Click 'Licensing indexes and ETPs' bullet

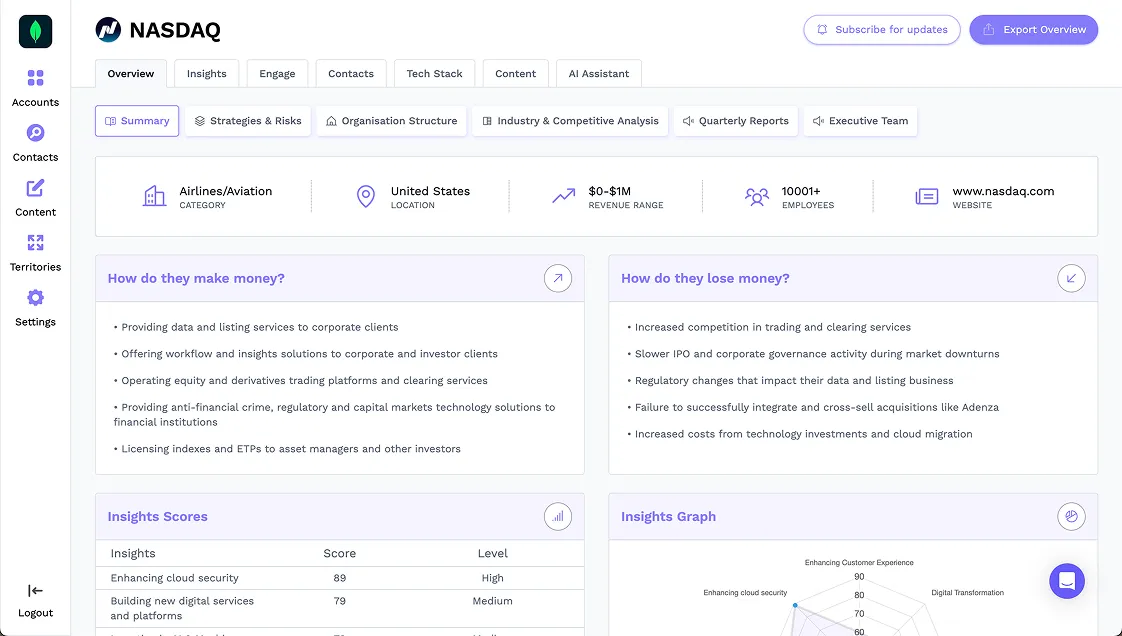287,449
